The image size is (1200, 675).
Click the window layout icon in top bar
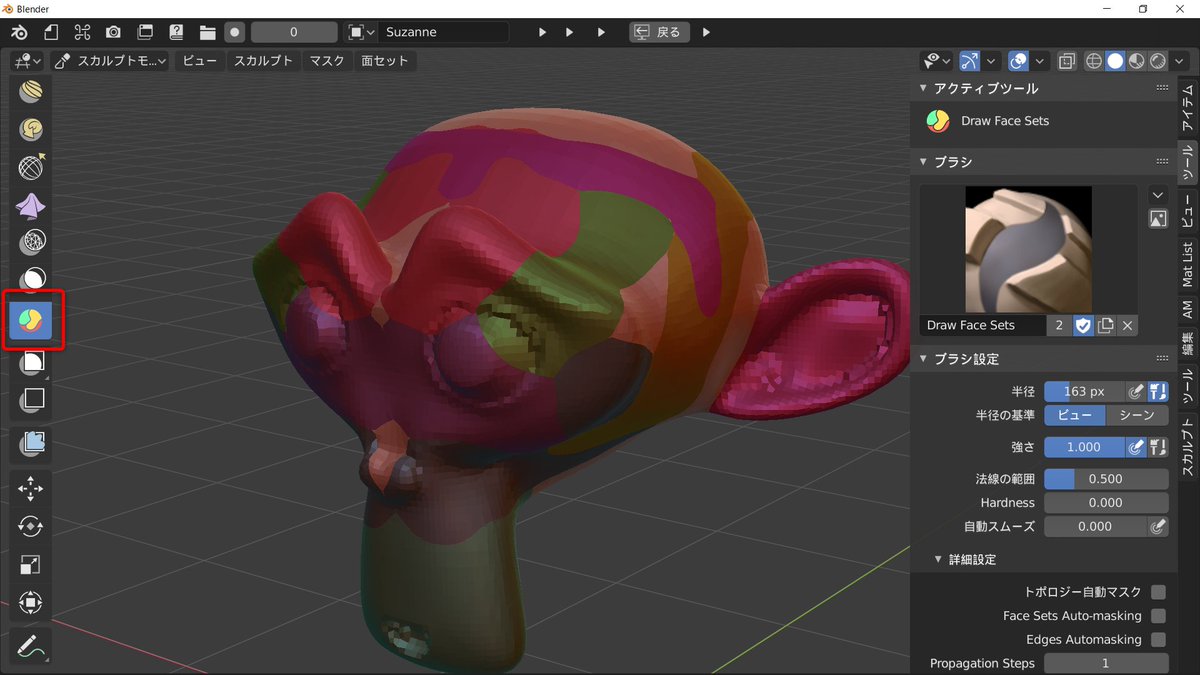[x=145, y=32]
